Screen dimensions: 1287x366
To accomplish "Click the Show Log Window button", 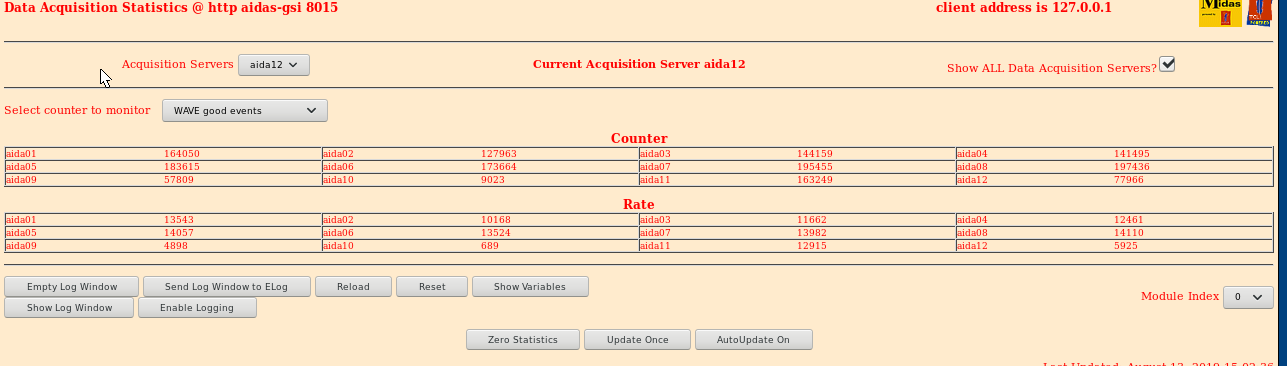I will 69,308.
